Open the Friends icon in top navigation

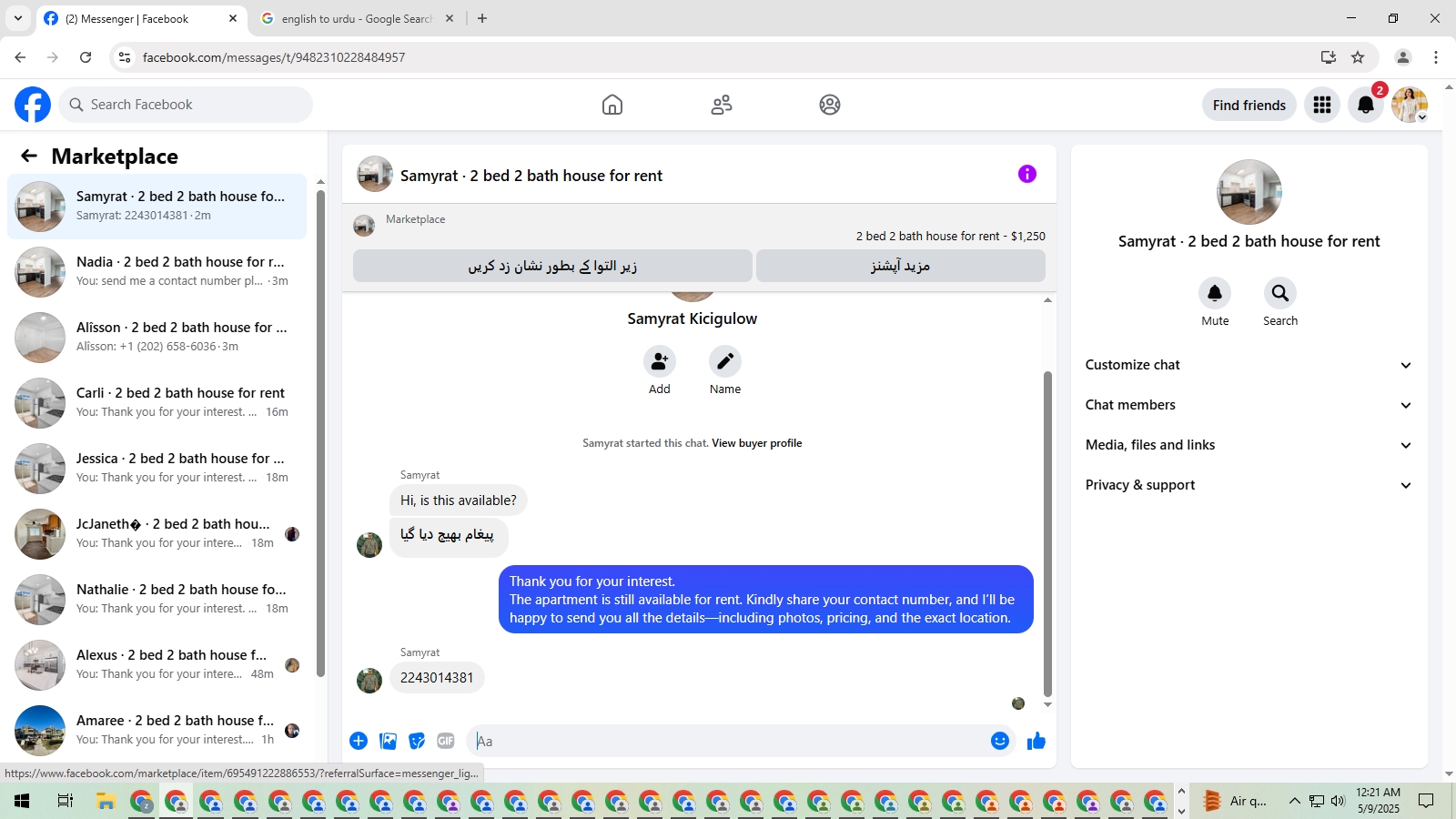(722, 105)
